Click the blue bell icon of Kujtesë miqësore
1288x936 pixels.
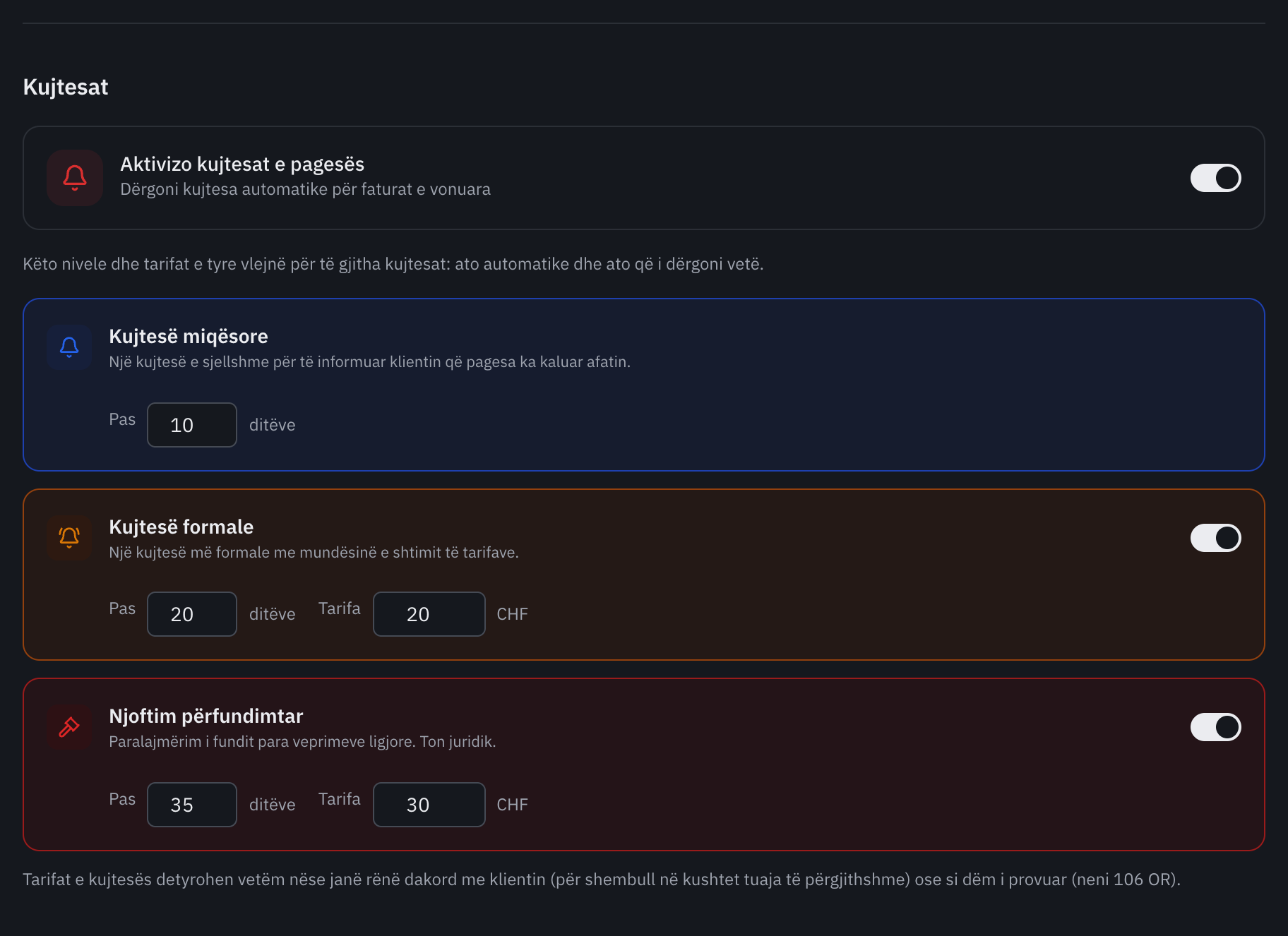tap(69, 347)
